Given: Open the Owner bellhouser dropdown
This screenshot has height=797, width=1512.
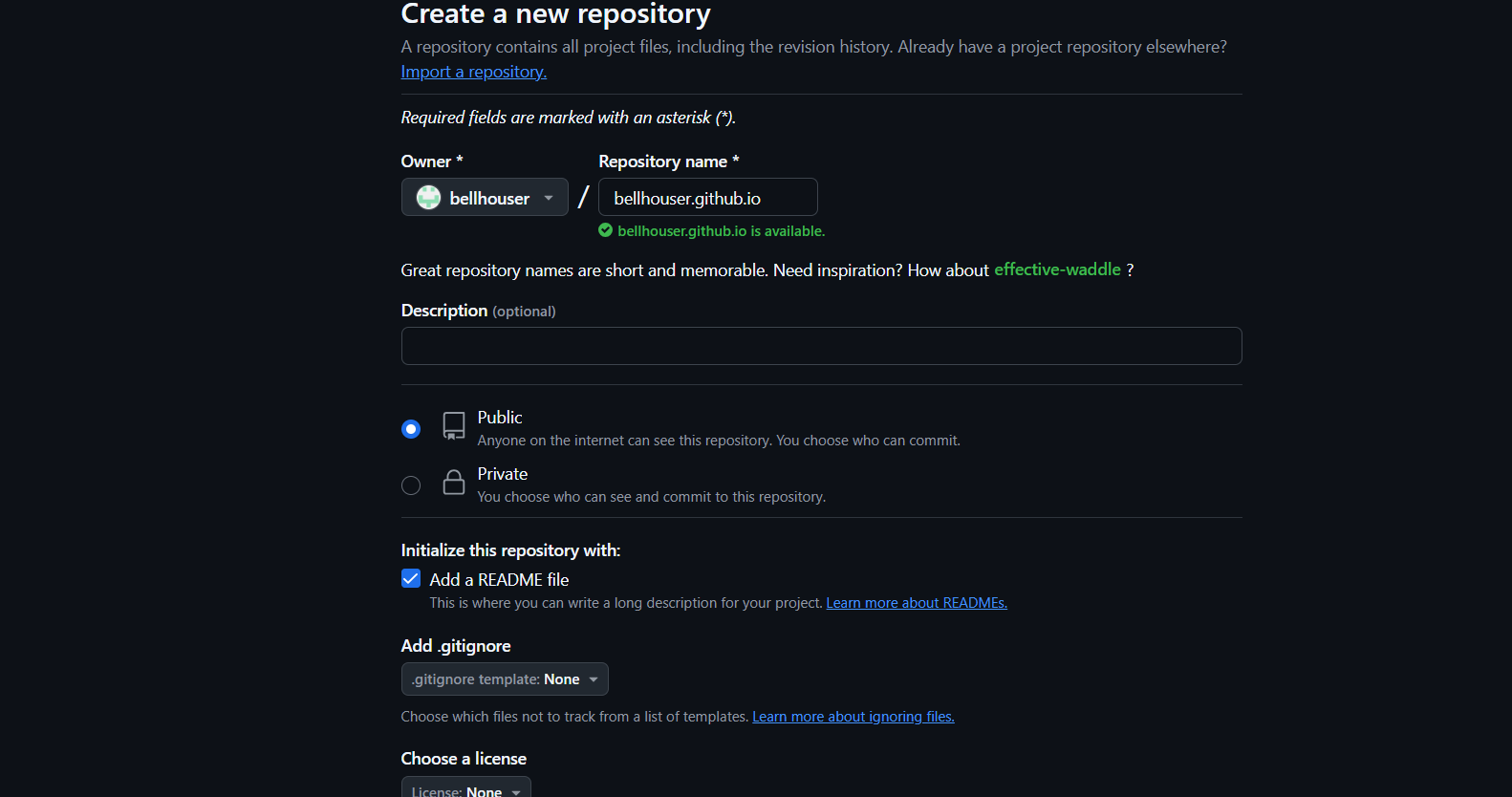Looking at the screenshot, I should (484, 198).
